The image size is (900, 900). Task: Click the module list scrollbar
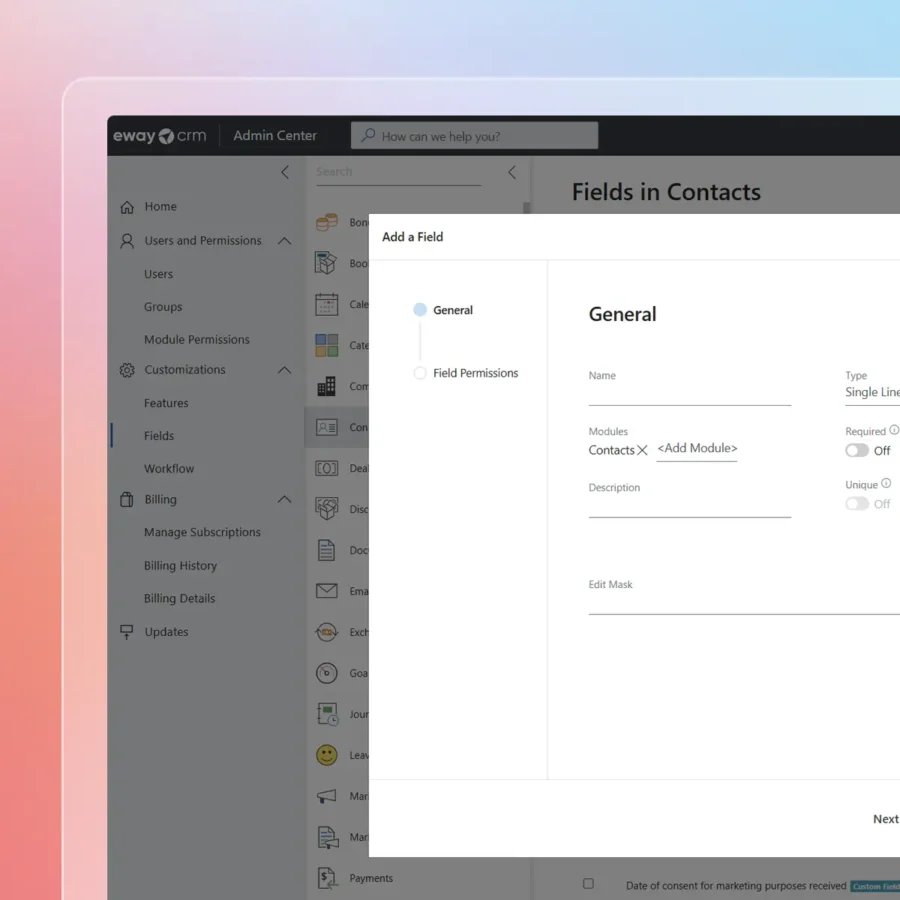(x=526, y=207)
